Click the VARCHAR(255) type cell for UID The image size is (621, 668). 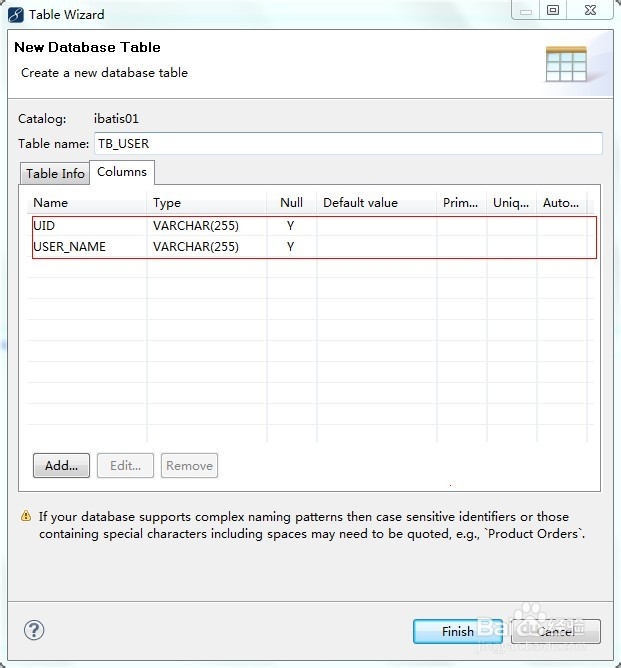pyautogui.click(x=196, y=226)
